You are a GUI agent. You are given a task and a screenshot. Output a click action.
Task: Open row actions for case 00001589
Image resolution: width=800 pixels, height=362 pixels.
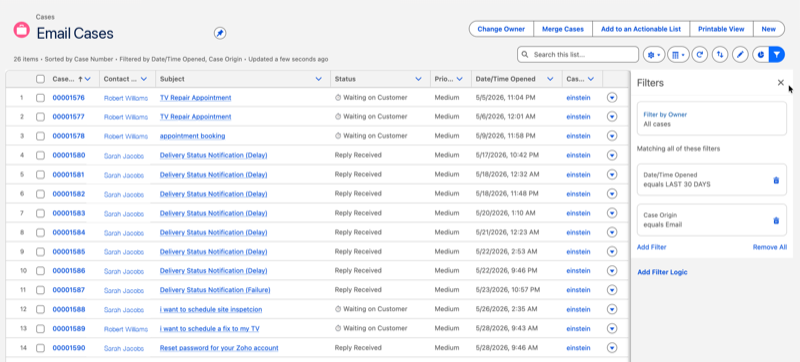pyautogui.click(x=612, y=329)
